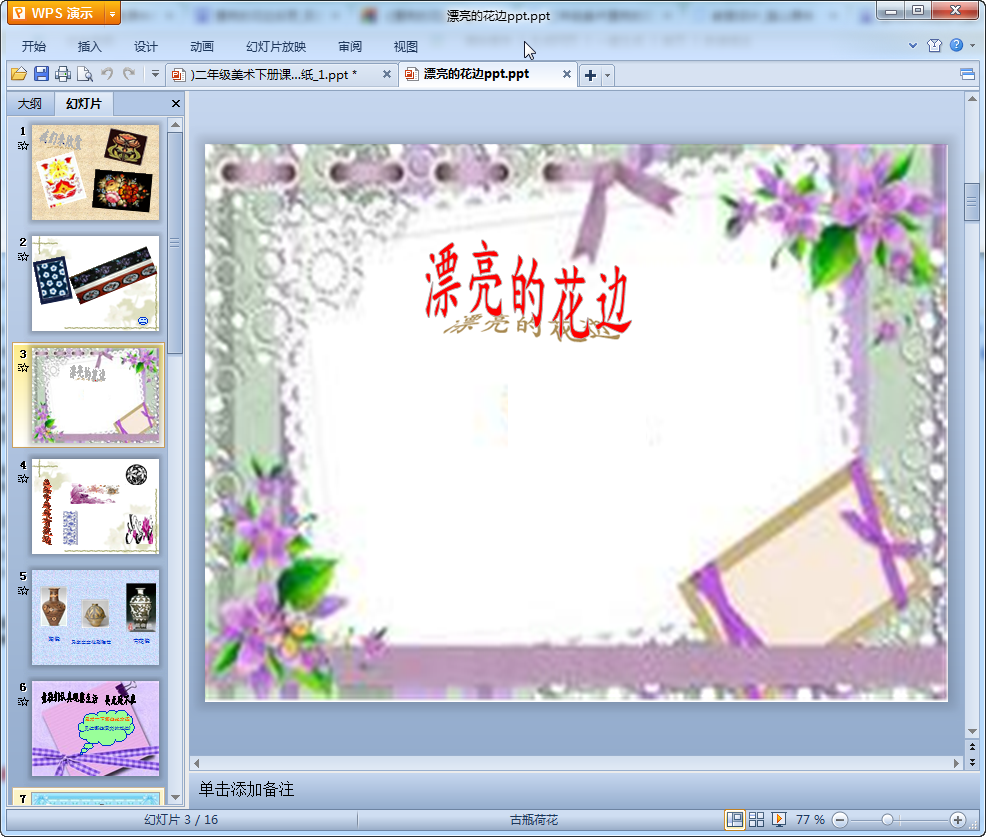
Task: Click horizontal scrollbar right arrow
Action: tap(956, 763)
